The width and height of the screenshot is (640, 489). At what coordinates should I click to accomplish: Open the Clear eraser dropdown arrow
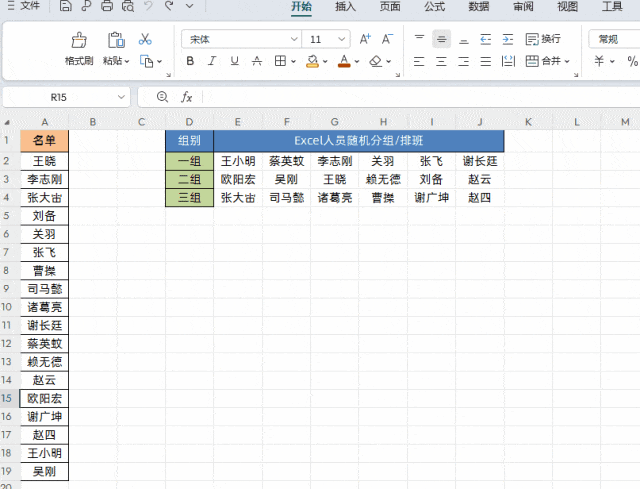[389, 62]
